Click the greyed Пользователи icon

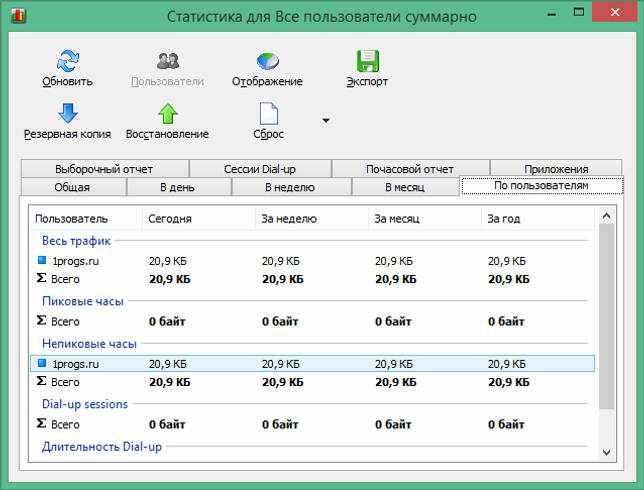point(168,61)
